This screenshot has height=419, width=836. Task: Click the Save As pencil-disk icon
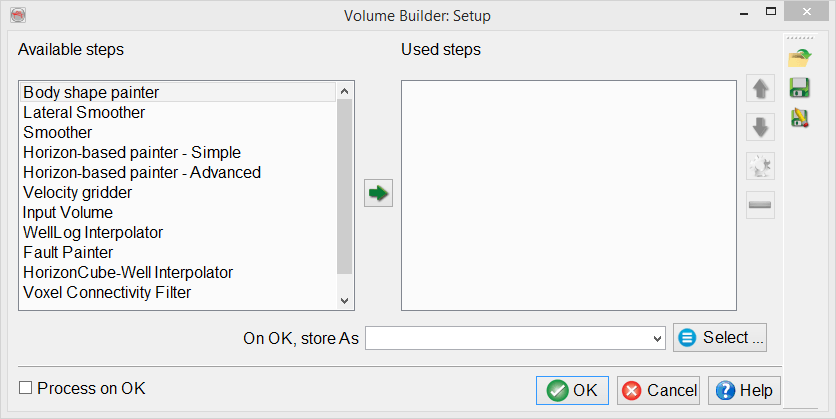click(x=800, y=117)
